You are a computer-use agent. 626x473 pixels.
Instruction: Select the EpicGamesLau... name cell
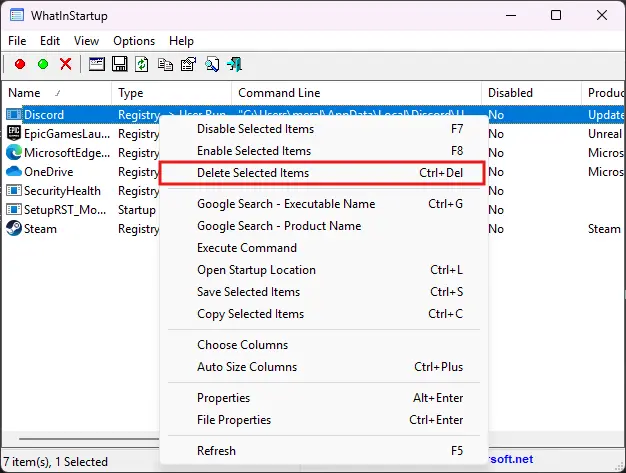point(67,134)
